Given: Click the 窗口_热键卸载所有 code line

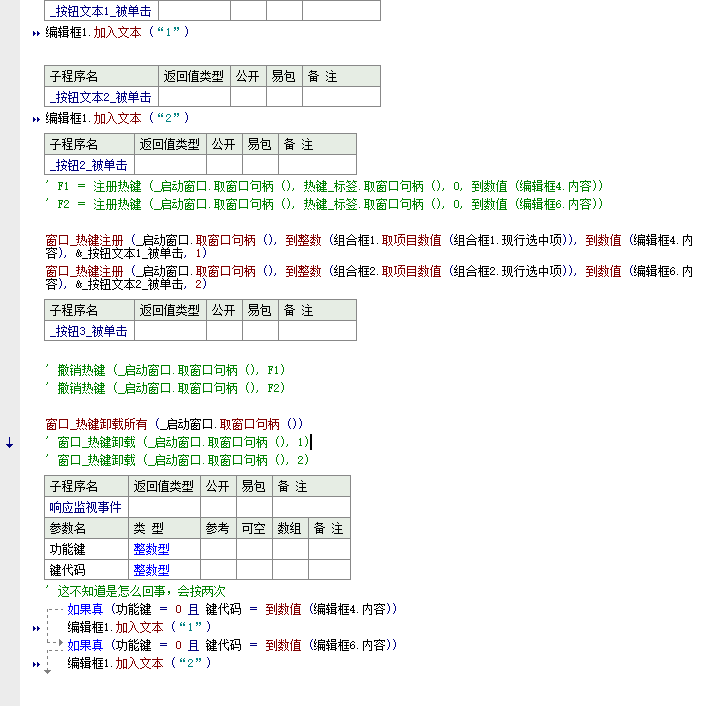Looking at the screenshot, I should (174, 424).
